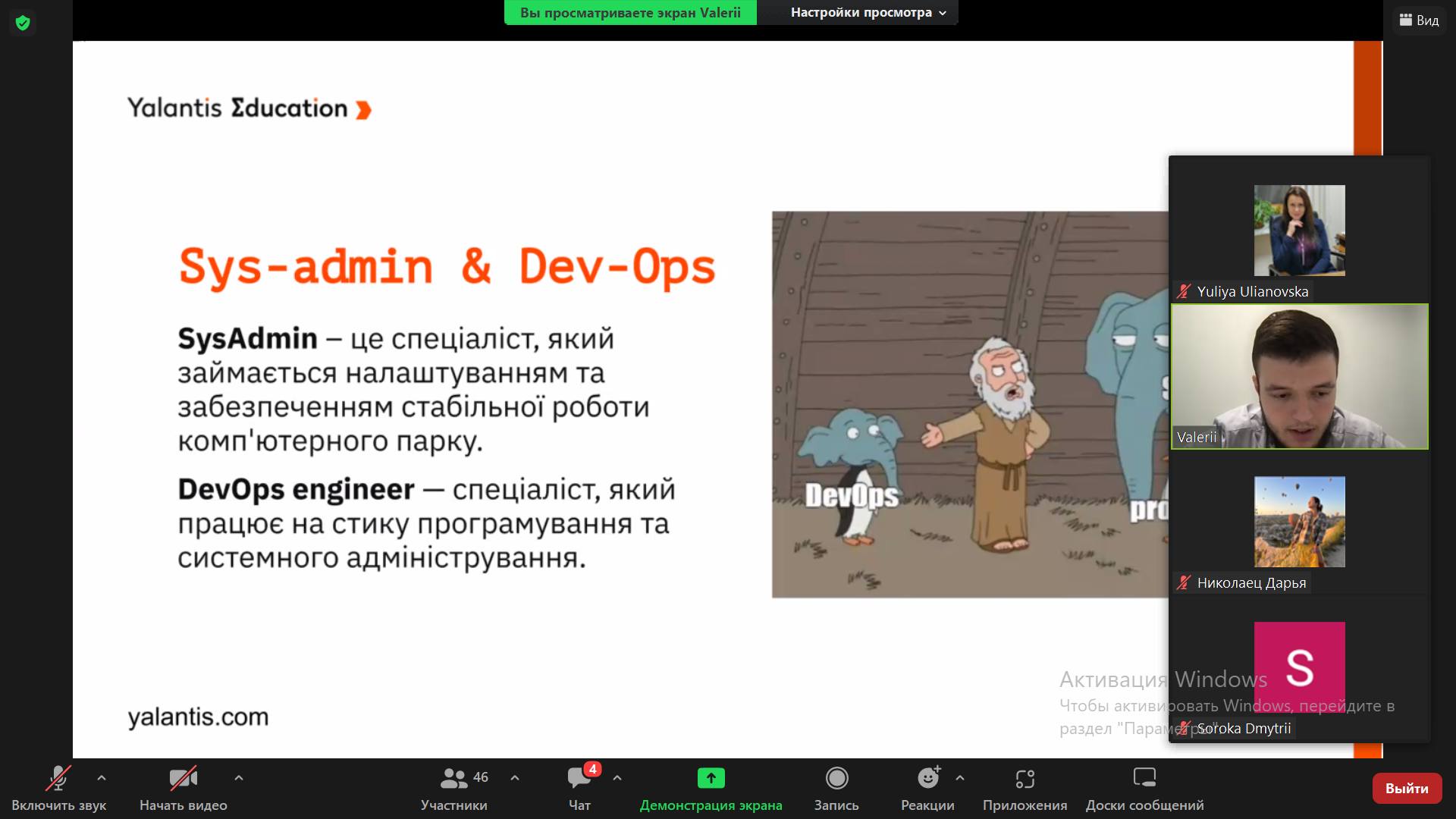Start recording with Запись button
This screenshot has width=1456, height=819.
tap(836, 789)
